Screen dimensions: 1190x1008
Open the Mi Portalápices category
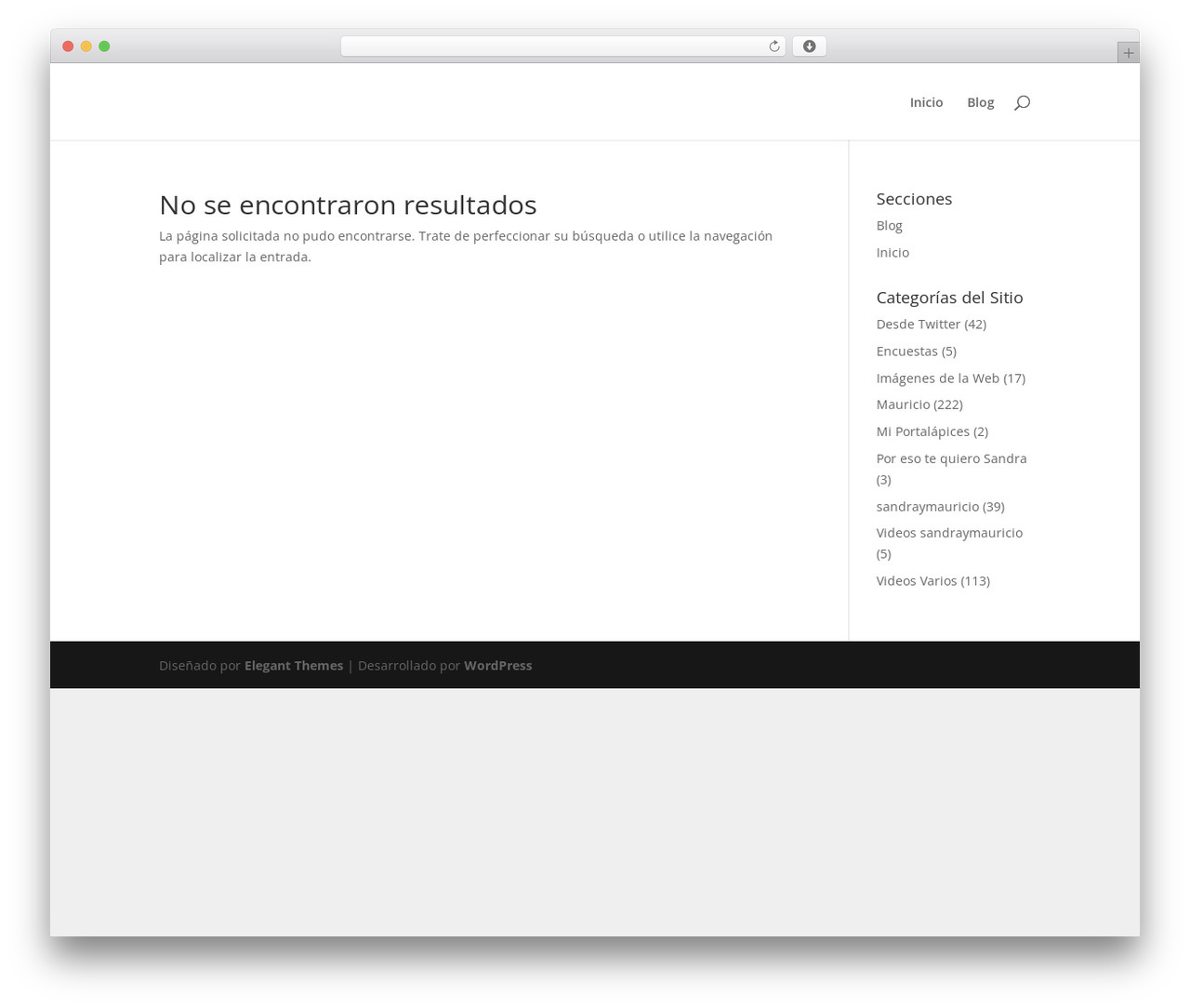point(922,431)
